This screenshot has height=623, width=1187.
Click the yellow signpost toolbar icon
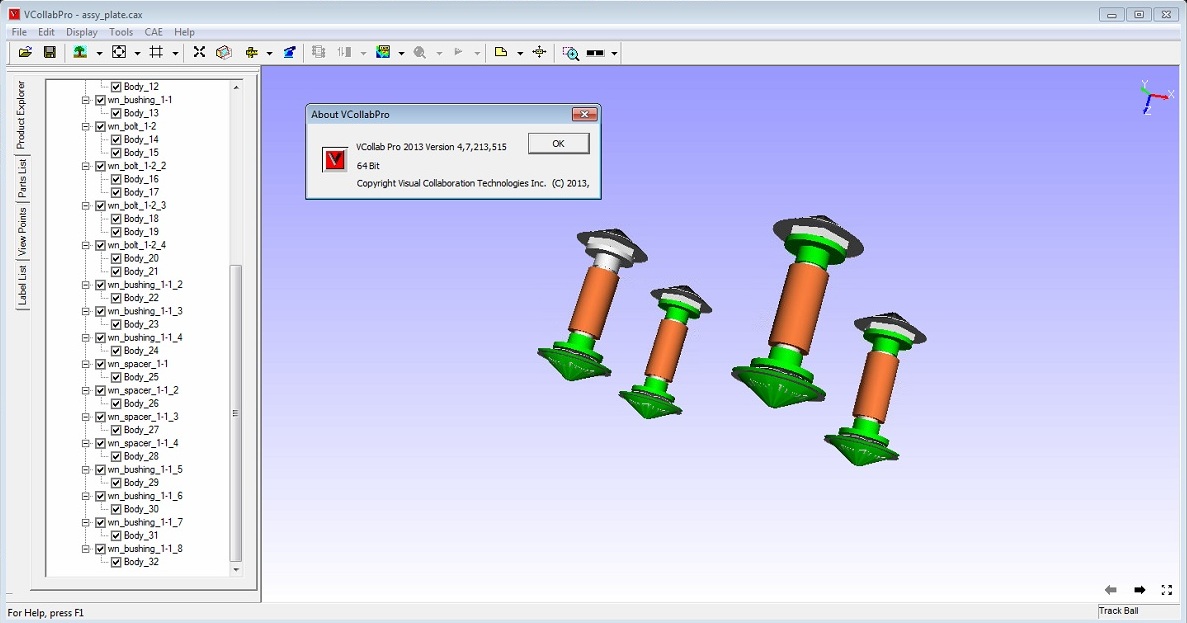[251, 52]
